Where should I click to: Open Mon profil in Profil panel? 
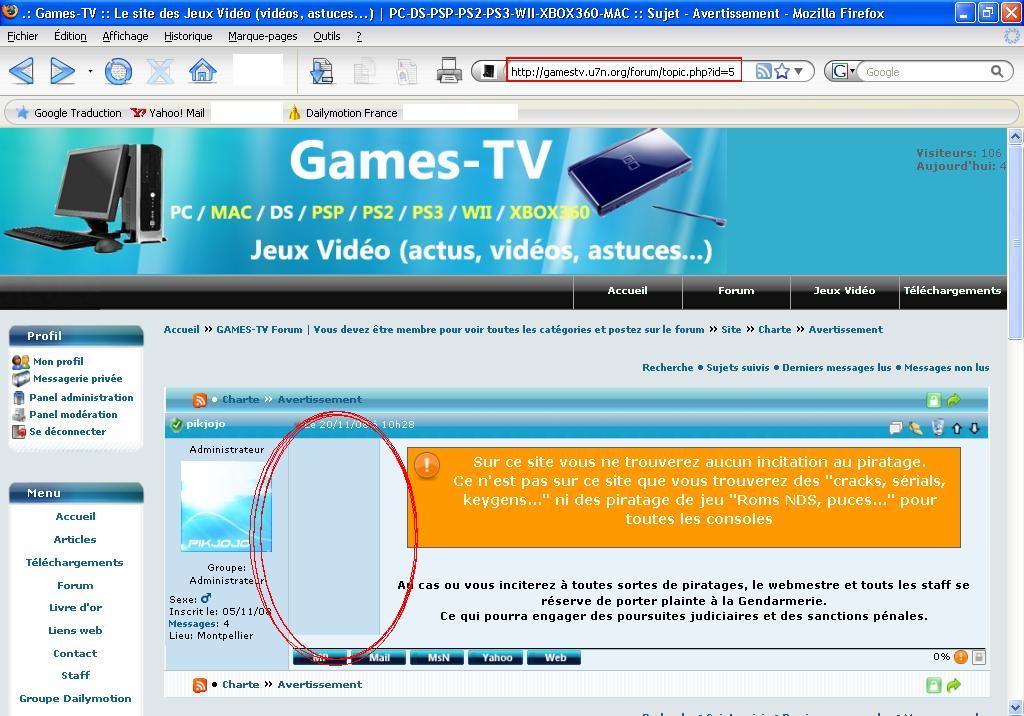click(x=58, y=361)
